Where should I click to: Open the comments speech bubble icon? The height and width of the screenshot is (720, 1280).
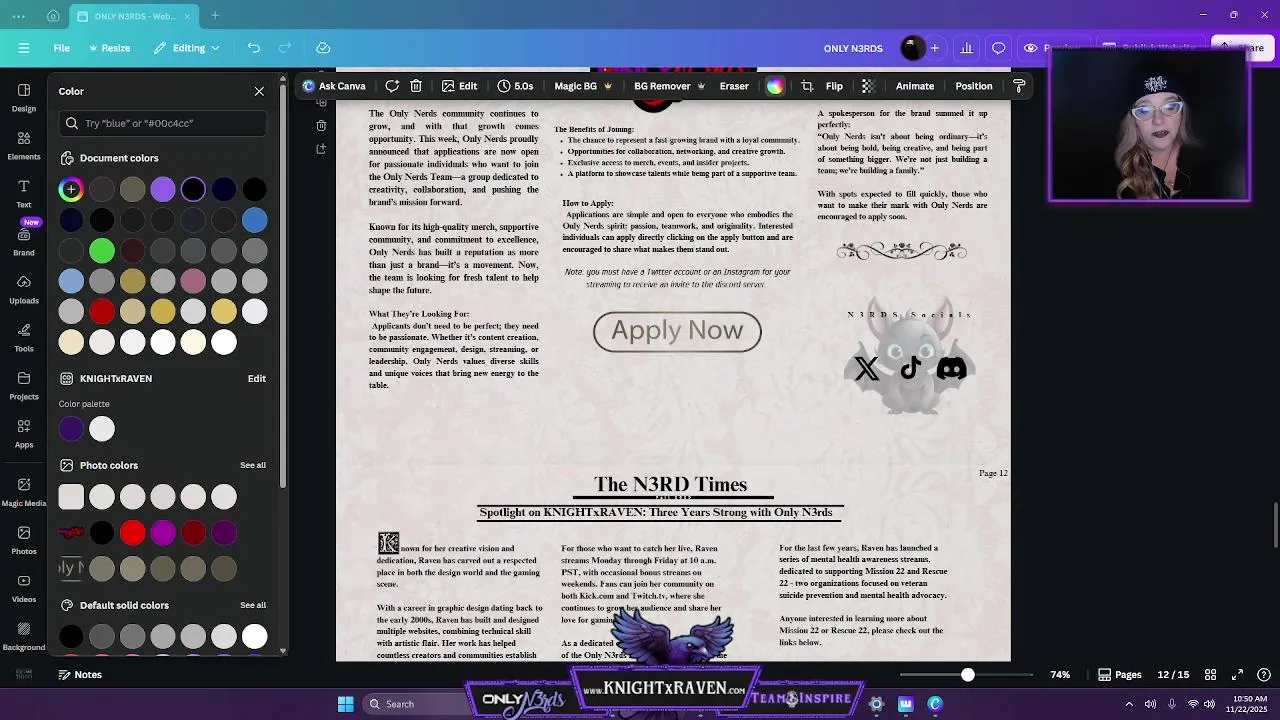coord(998,48)
